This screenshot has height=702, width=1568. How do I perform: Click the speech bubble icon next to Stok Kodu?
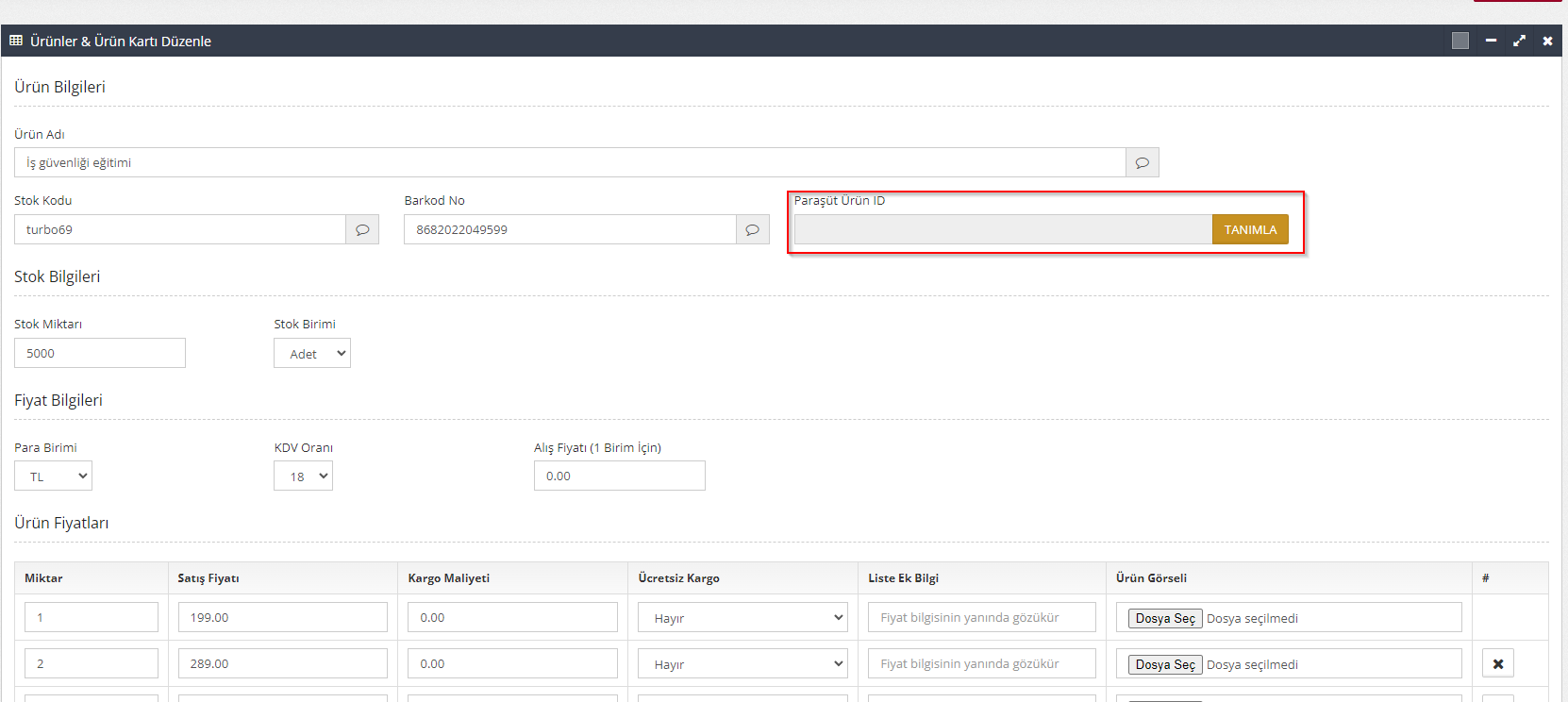click(x=362, y=229)
